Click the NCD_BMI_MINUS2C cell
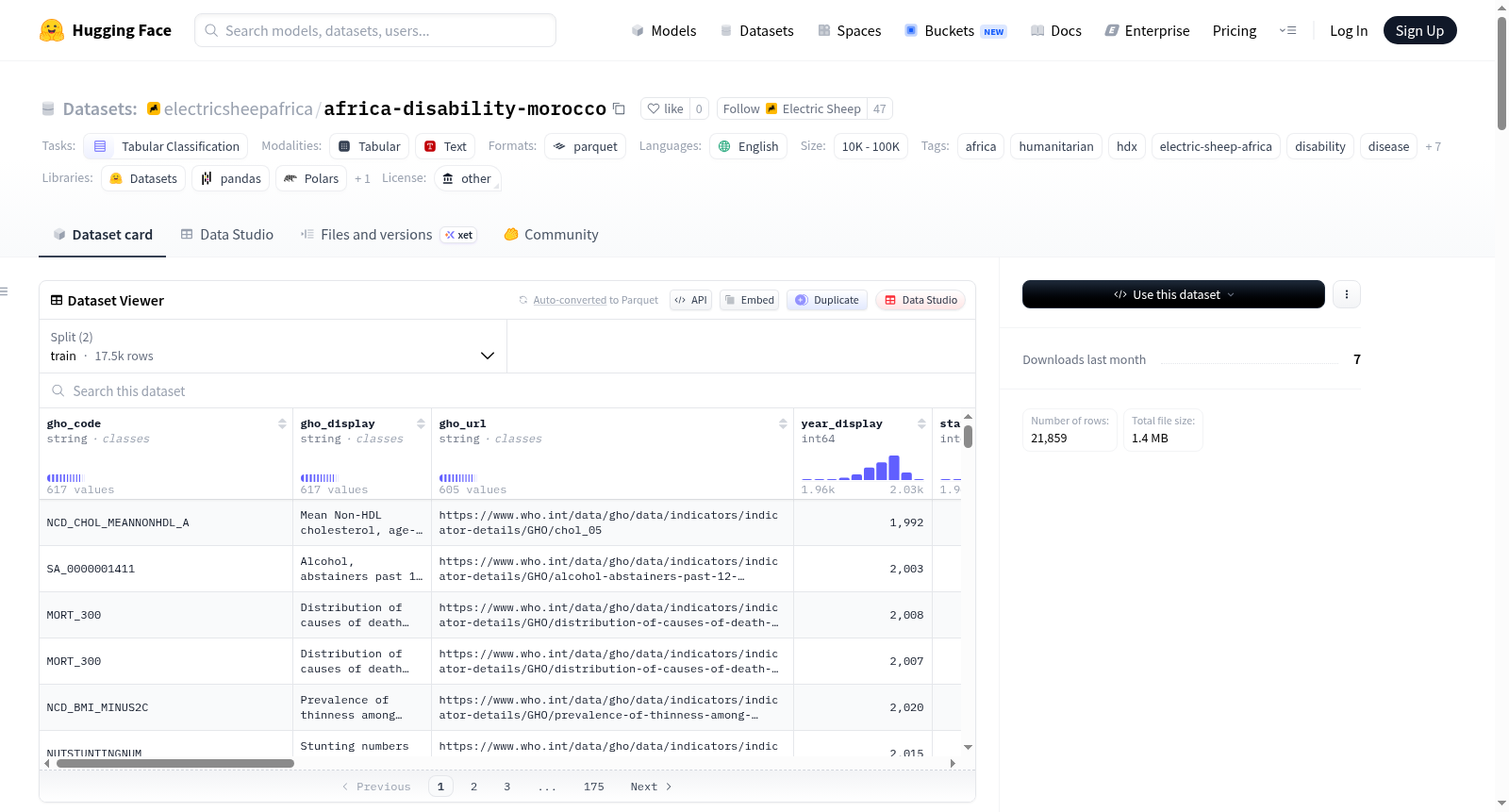The image size is (1509, 812). coord(166,707)
